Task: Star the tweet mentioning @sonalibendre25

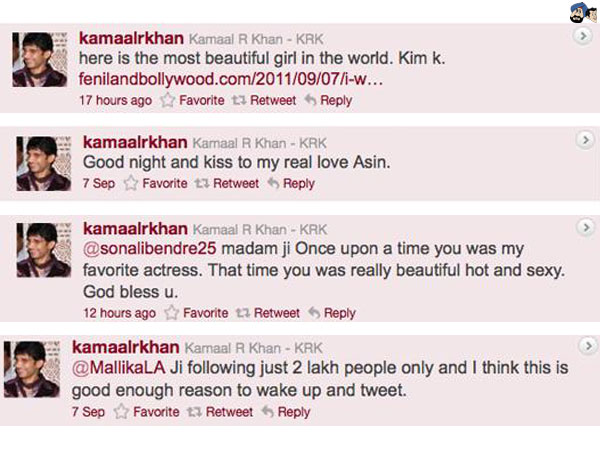Action: pos(172,313)
